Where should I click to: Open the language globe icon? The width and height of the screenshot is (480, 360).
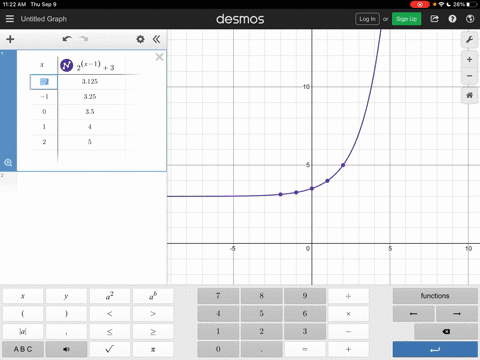(x=470, y=19)
